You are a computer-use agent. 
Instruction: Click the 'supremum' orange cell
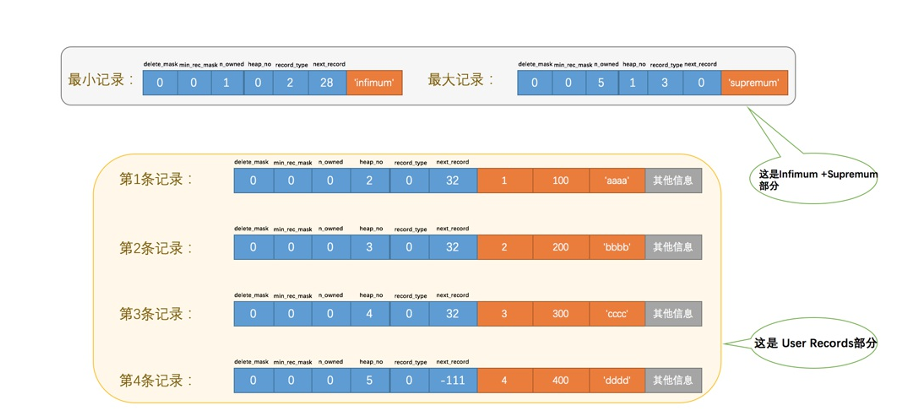pyautogui.click(x=754, y=83)
